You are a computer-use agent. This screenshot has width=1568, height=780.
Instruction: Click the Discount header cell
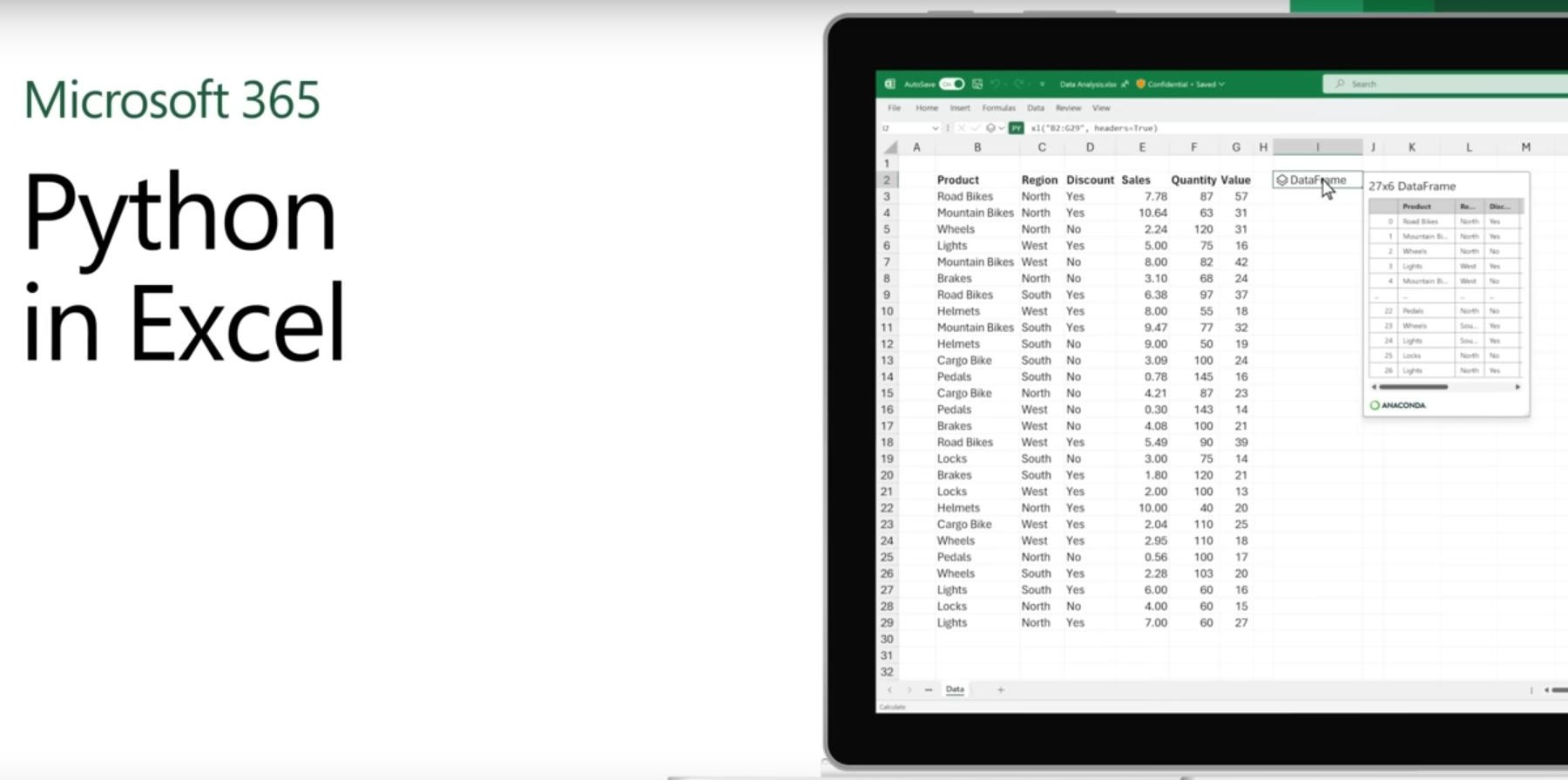(1090, 180)
